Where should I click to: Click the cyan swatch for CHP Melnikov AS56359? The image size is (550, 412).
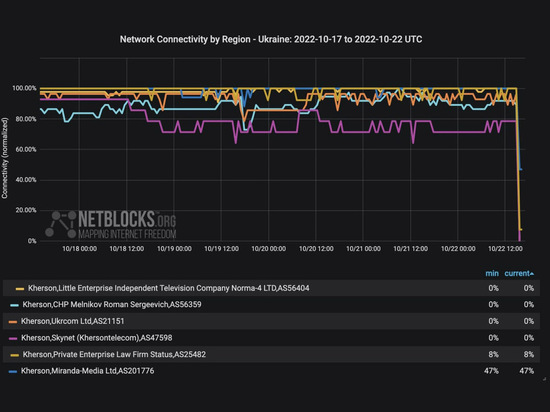(14, 305)
